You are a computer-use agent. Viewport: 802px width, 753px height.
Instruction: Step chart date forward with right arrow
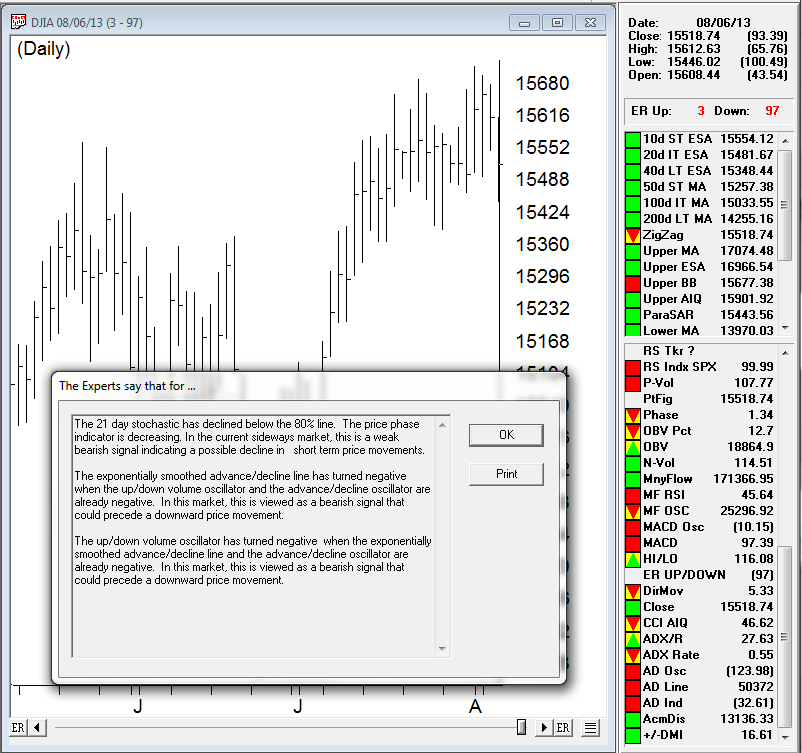coord(544,727)
